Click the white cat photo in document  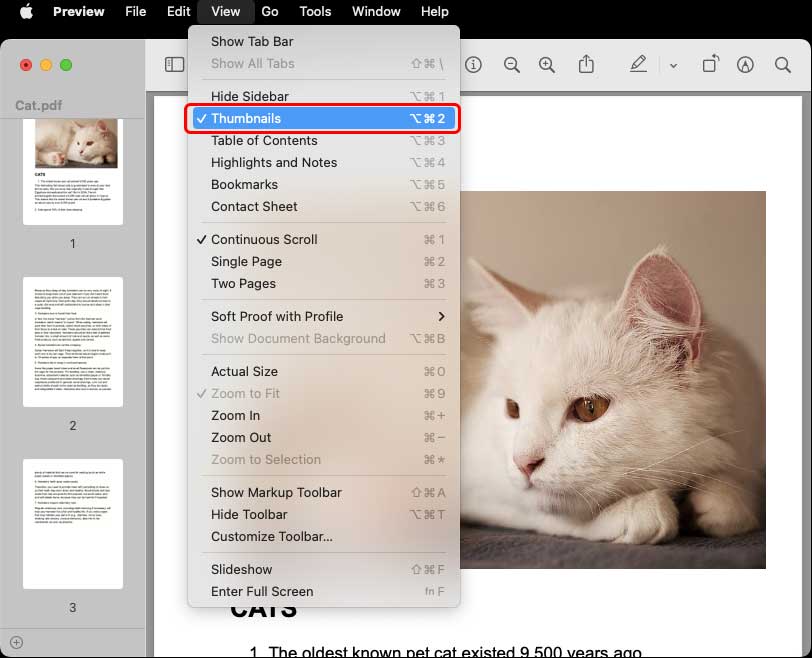click(613, 380)
